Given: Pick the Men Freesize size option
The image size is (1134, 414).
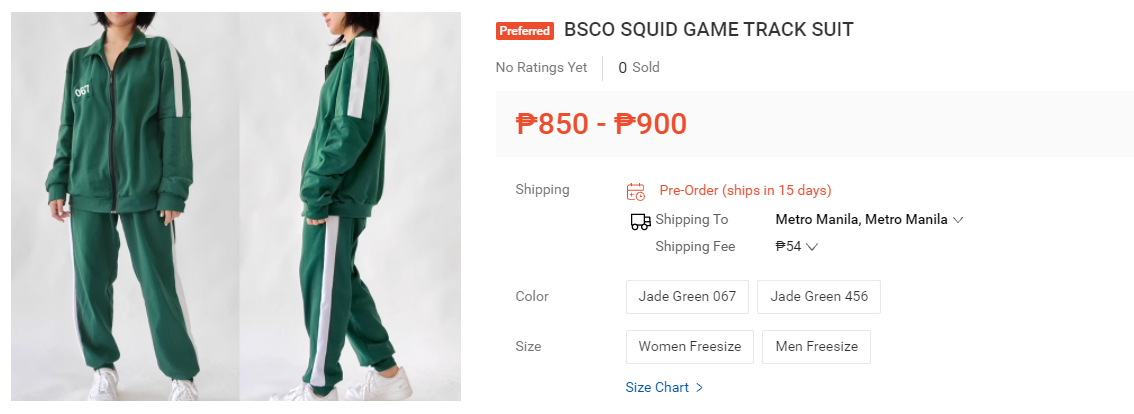Looking at the screenshot, I should (816, 347).
